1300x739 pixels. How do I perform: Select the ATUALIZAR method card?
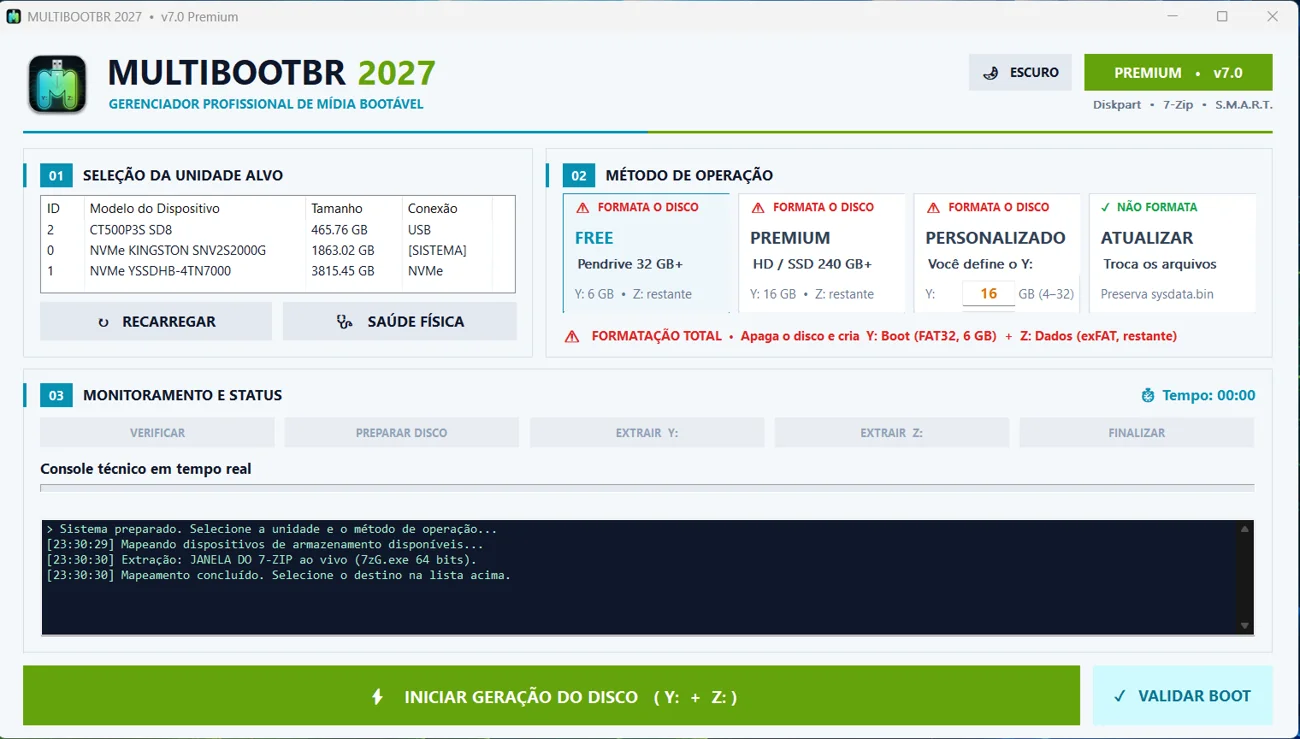(1172, 253)
